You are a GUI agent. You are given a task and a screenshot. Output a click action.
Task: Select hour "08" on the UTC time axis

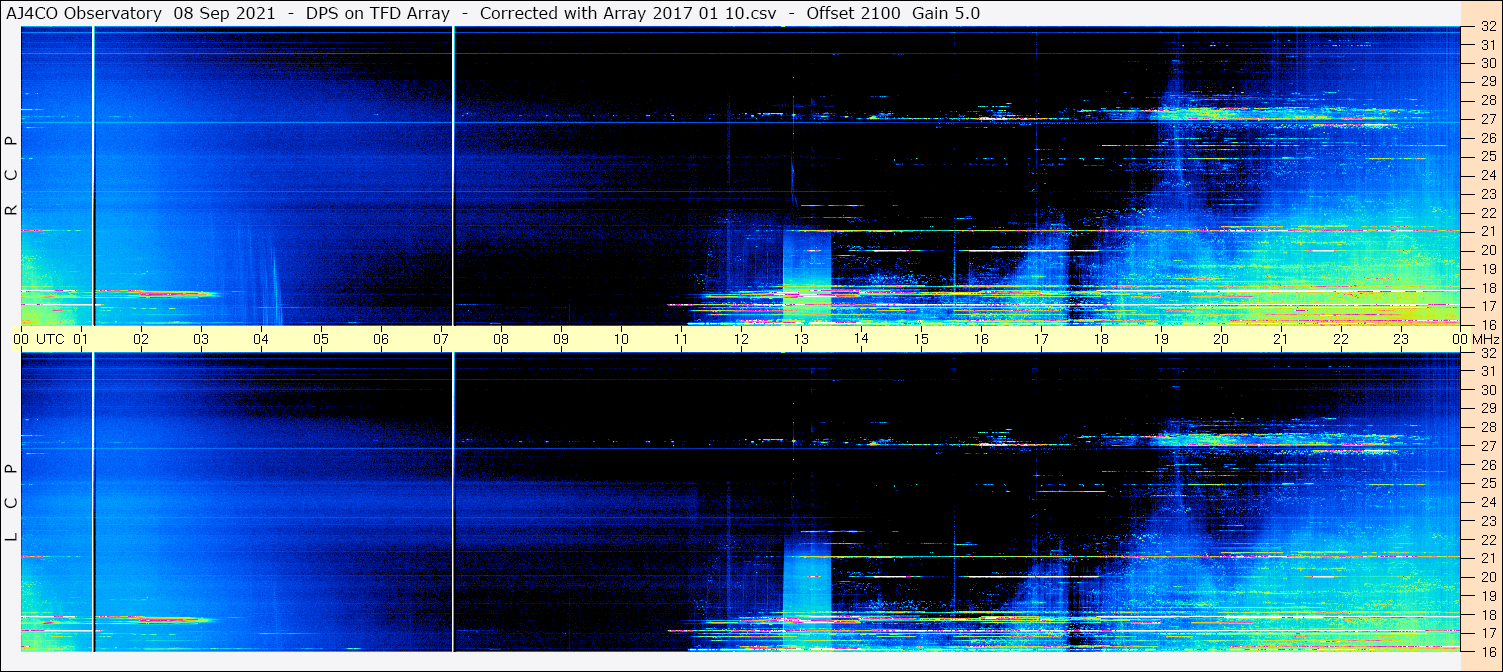501,339
